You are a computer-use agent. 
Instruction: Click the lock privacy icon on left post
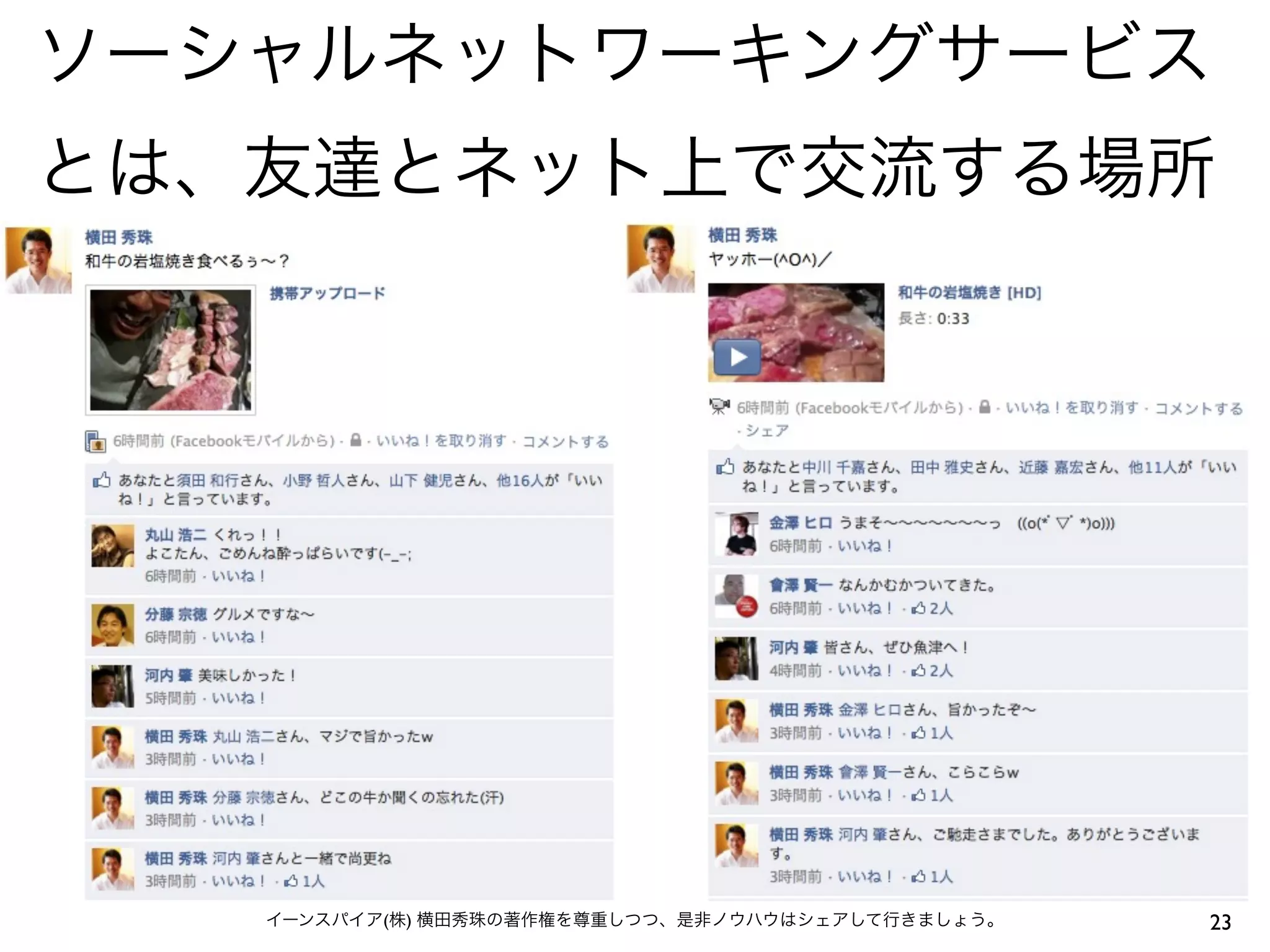coord(355,440)
